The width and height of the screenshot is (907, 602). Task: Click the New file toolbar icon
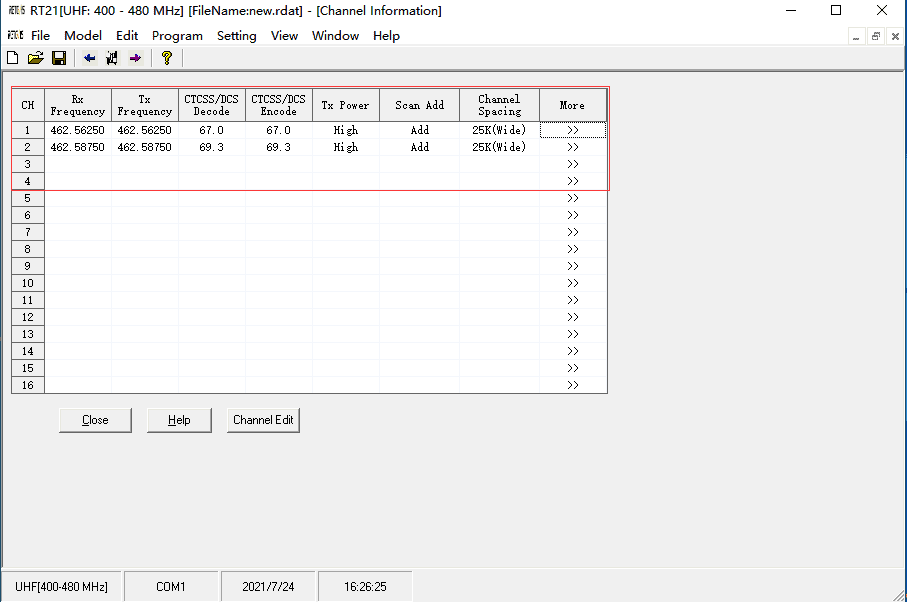(x=13, y=58)
